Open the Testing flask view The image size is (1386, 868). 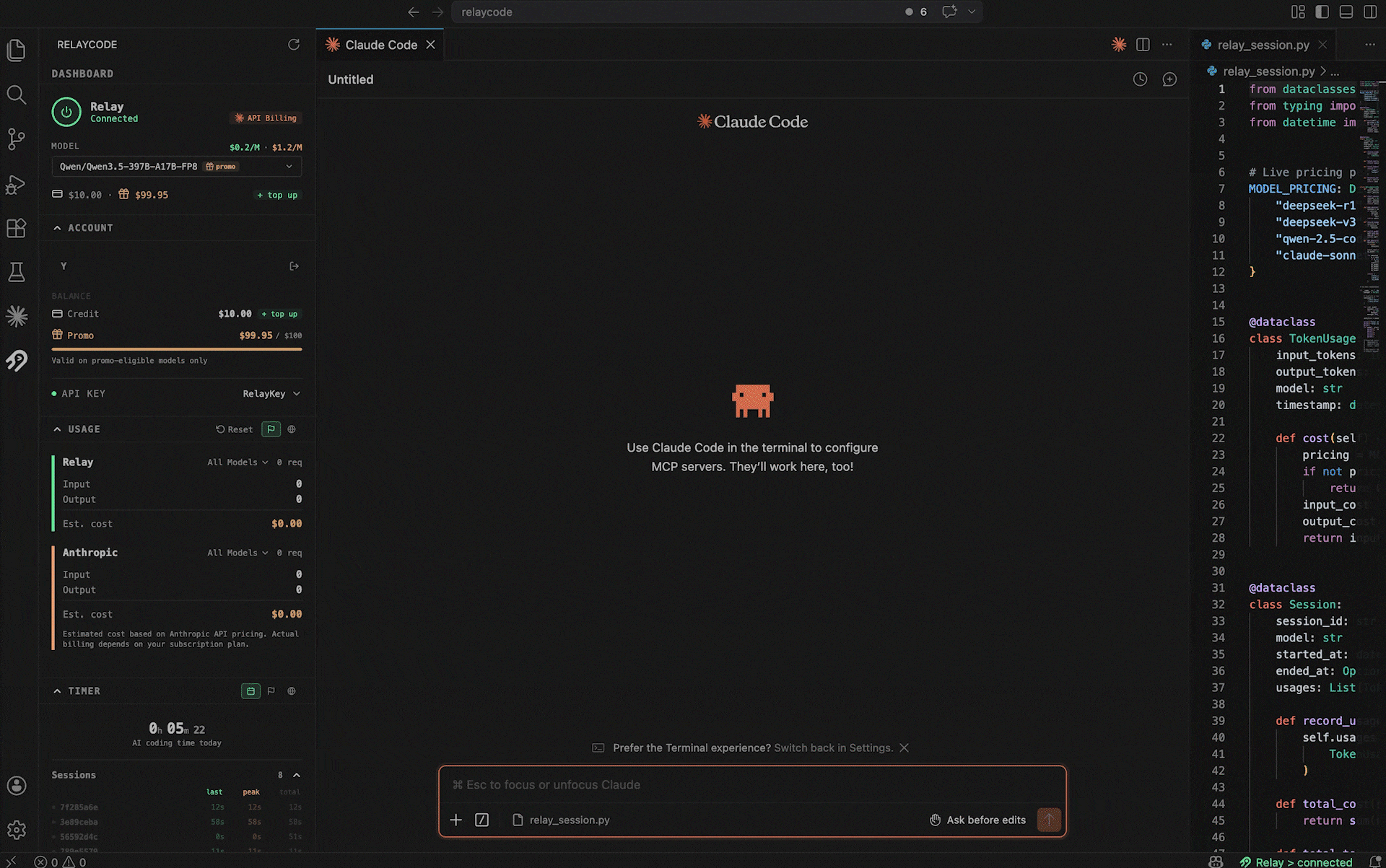[16, 272]
